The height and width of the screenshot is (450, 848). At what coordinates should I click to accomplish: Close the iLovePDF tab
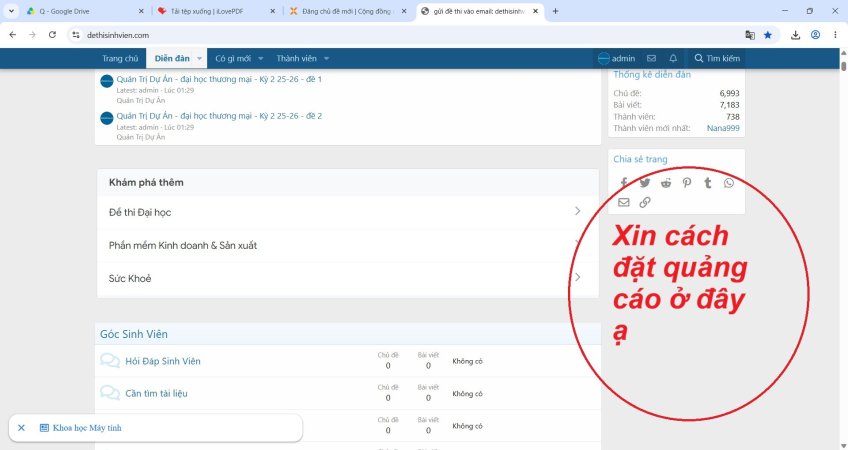(x=273, y=11)
